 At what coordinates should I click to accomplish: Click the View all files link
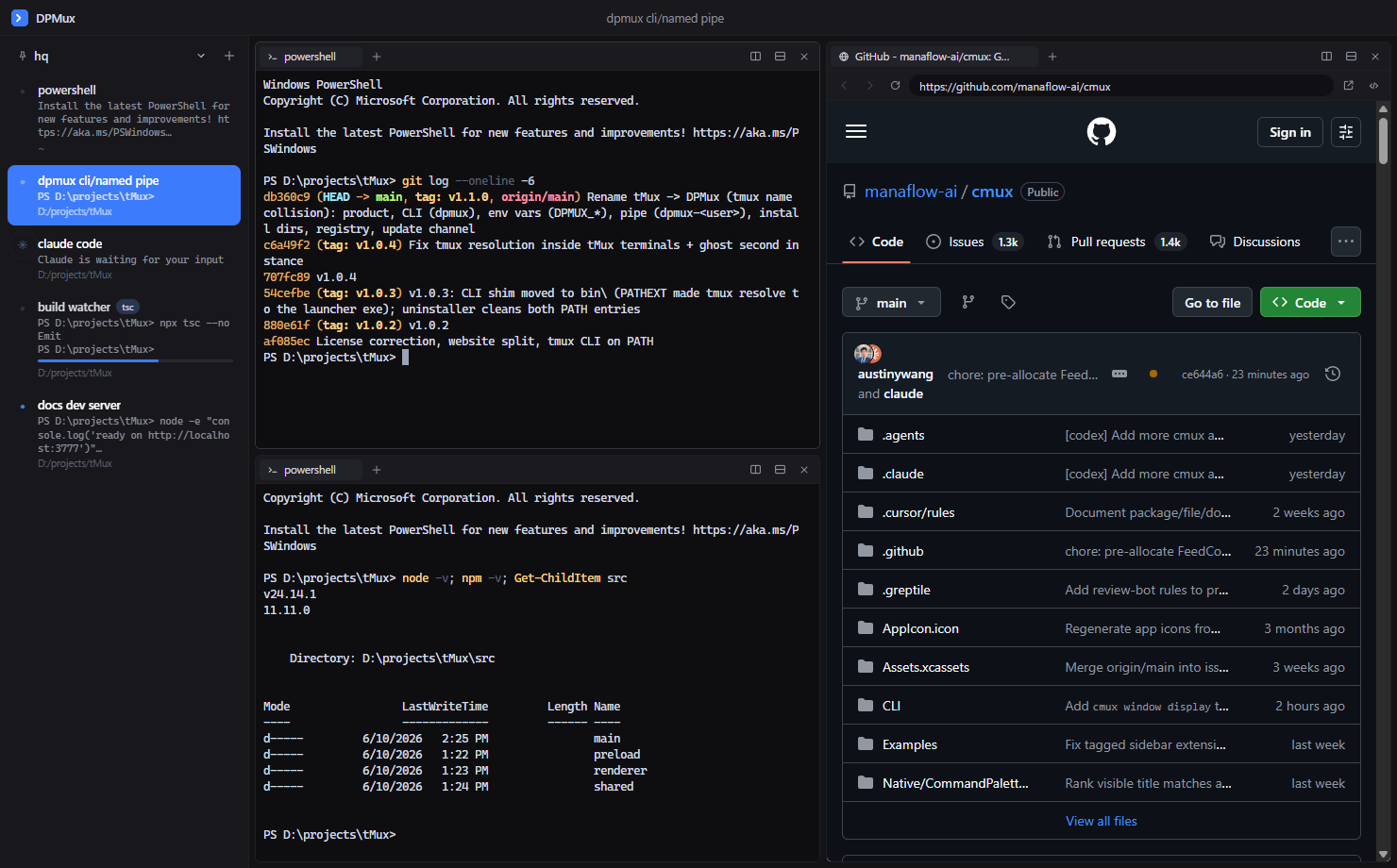point(1102,821)
